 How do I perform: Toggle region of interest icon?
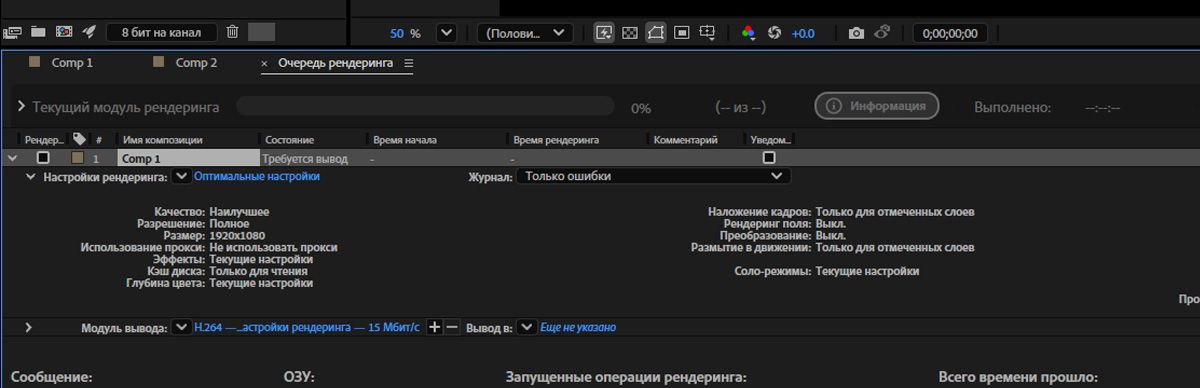pos(682,33)
